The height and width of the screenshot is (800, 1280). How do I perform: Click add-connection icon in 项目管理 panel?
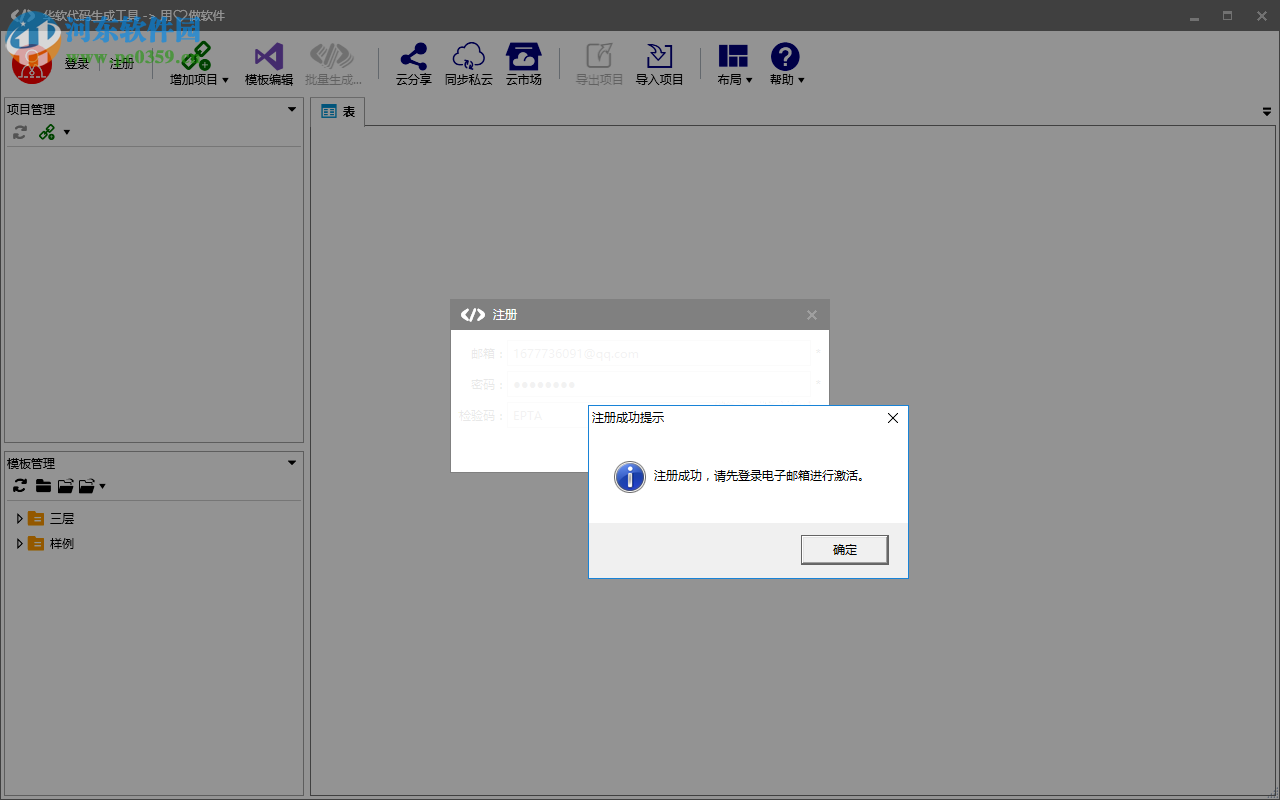(47, 132)
